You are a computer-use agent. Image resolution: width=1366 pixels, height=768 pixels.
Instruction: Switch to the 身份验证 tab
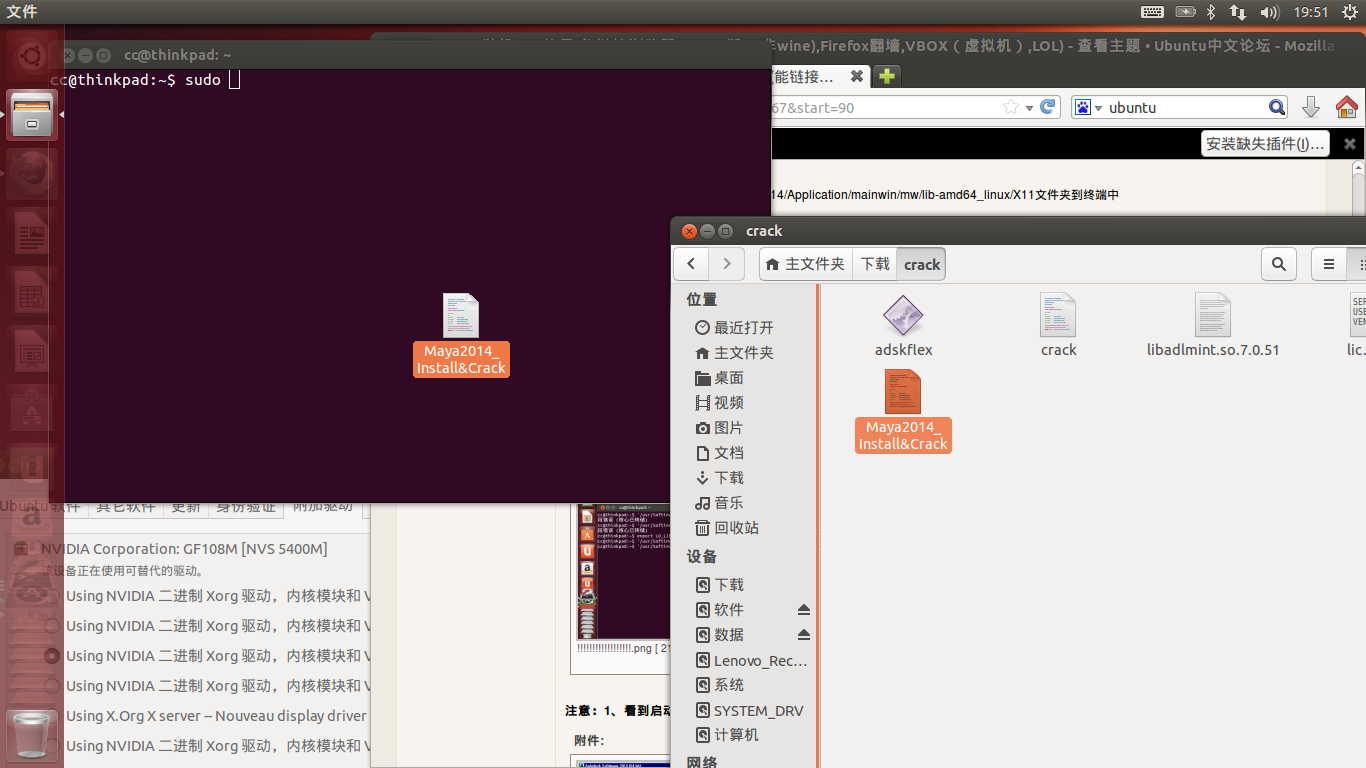(x=247, y=507)
